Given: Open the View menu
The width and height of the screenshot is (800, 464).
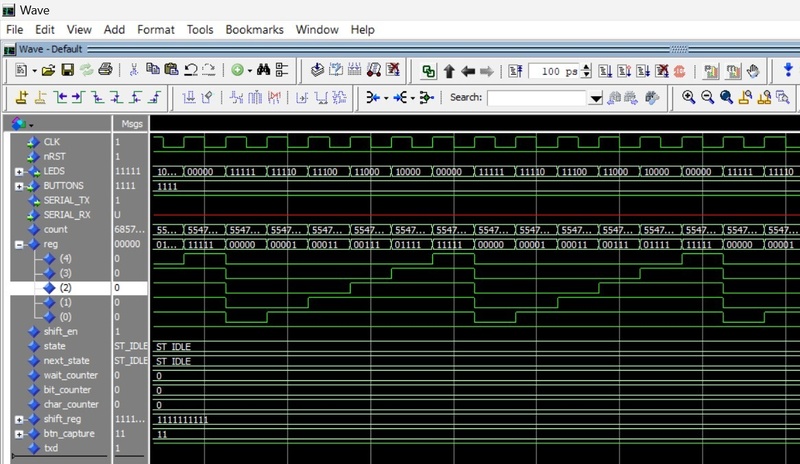Looking at the screenshot, I should [x=79, y=30].
